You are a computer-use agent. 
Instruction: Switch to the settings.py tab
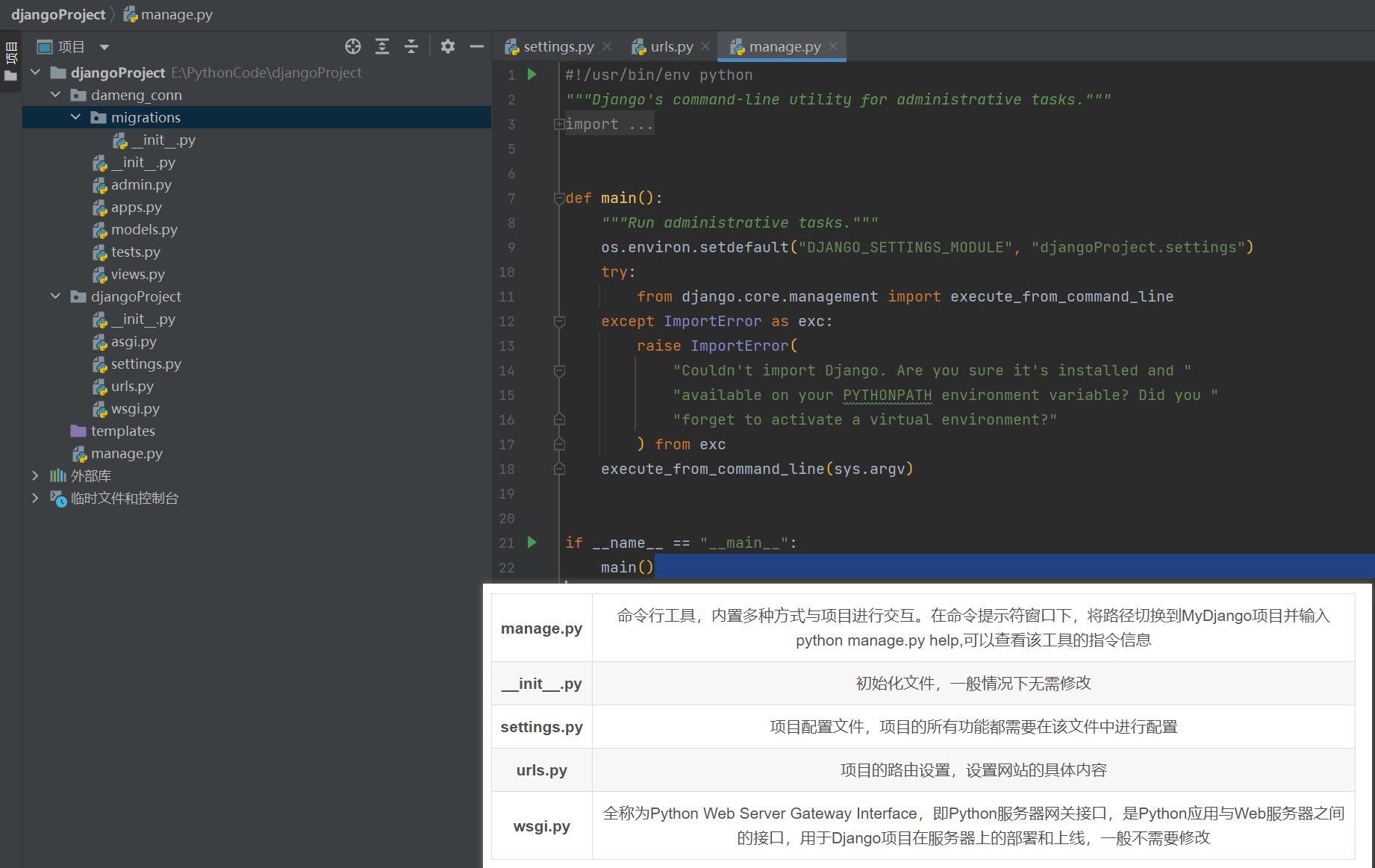click(558, 46)
